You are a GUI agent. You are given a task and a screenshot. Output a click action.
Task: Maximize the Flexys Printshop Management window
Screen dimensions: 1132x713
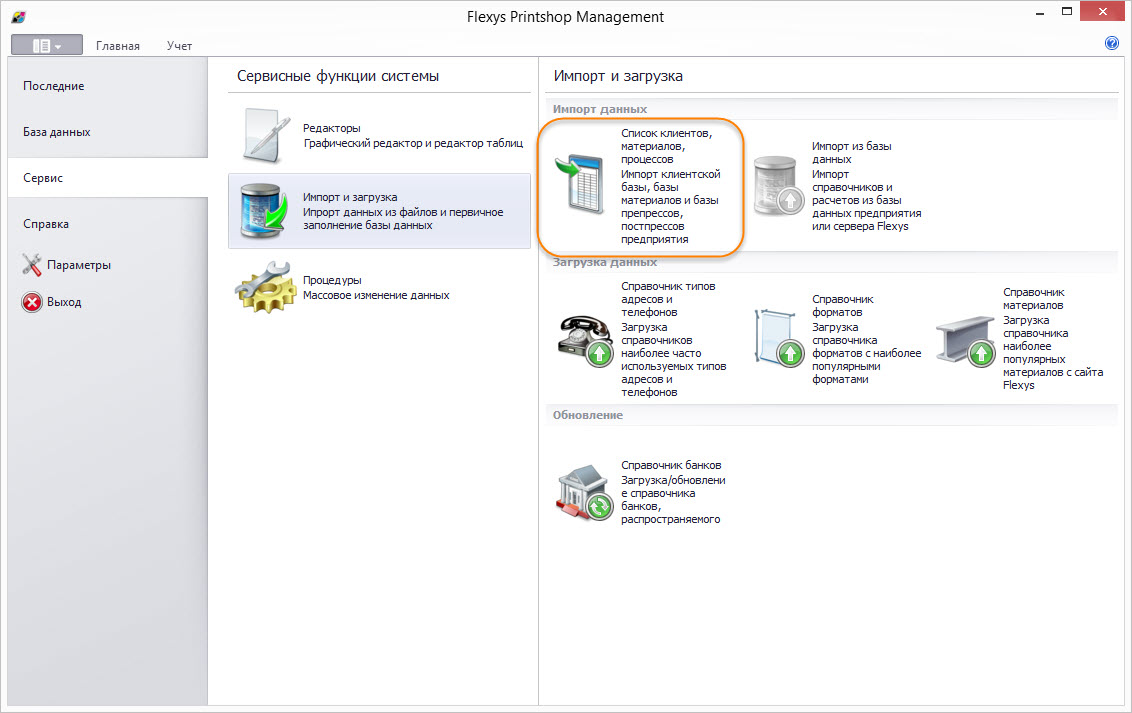pyautogui.click(x=1067, y=12)
